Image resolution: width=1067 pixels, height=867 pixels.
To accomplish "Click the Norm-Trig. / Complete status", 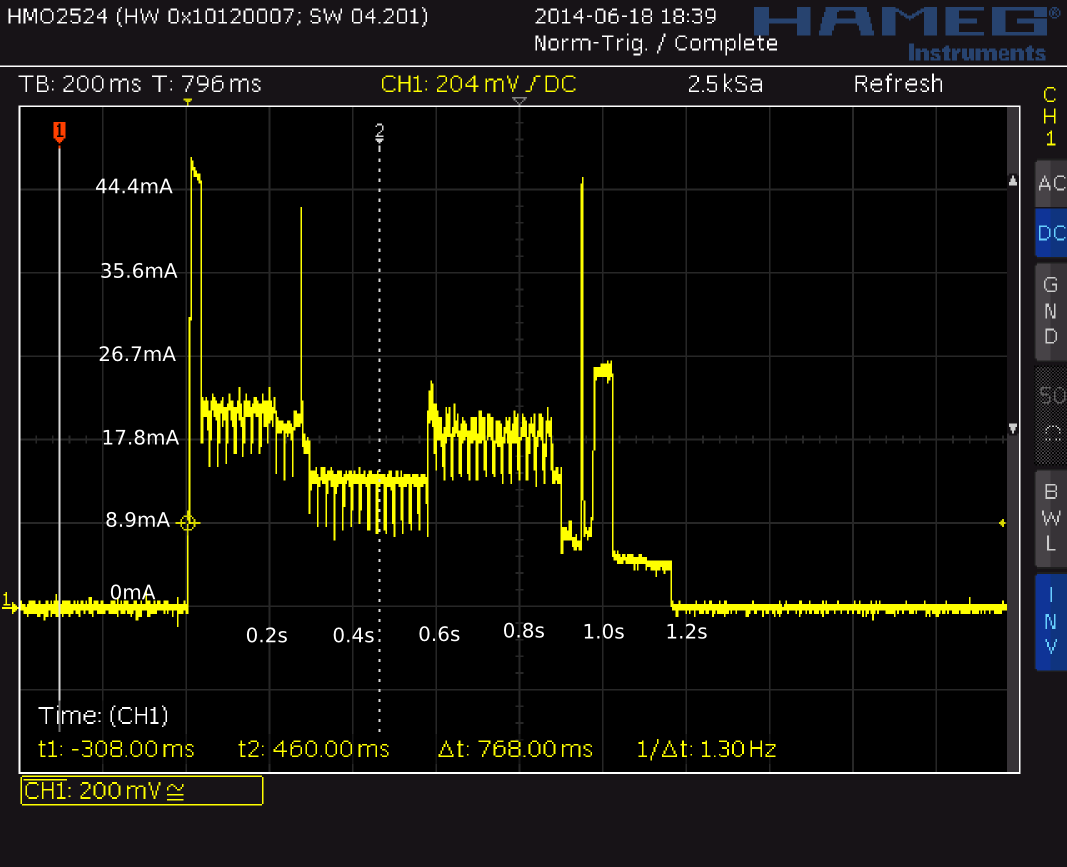I will point(655,44).
